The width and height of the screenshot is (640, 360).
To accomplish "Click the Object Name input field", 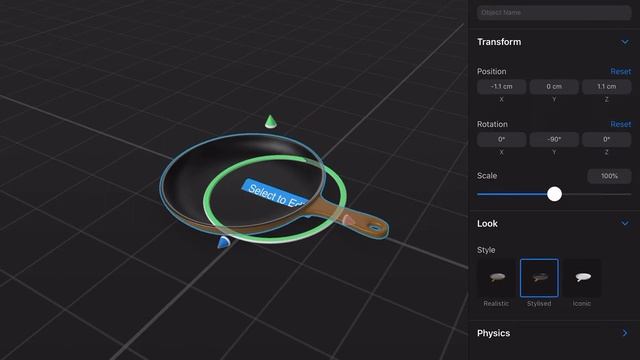I will click(554, 13).
